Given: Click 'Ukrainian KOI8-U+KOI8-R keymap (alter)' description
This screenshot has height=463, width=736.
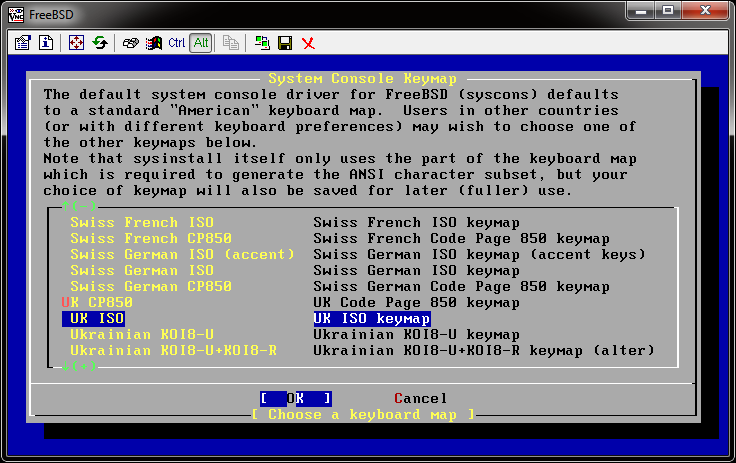Looking at the screenshot, I should pos(483,350).
